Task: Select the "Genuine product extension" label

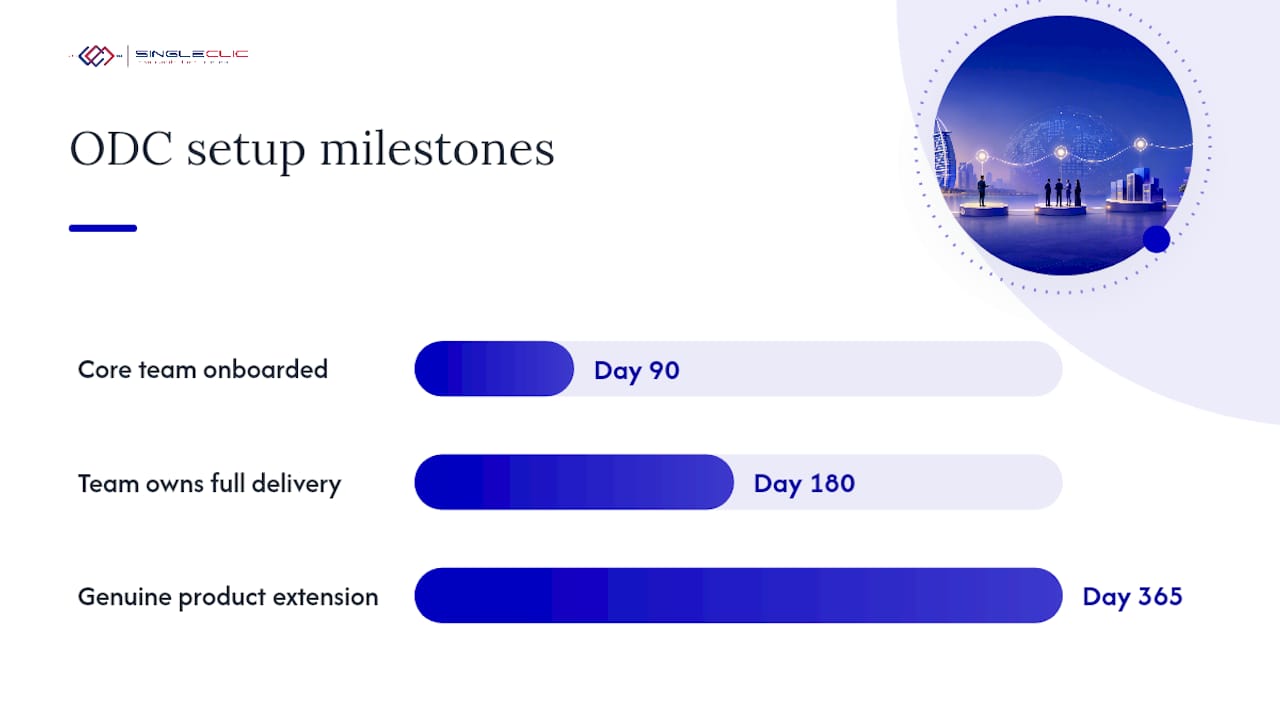Action: tap(228, 597)
